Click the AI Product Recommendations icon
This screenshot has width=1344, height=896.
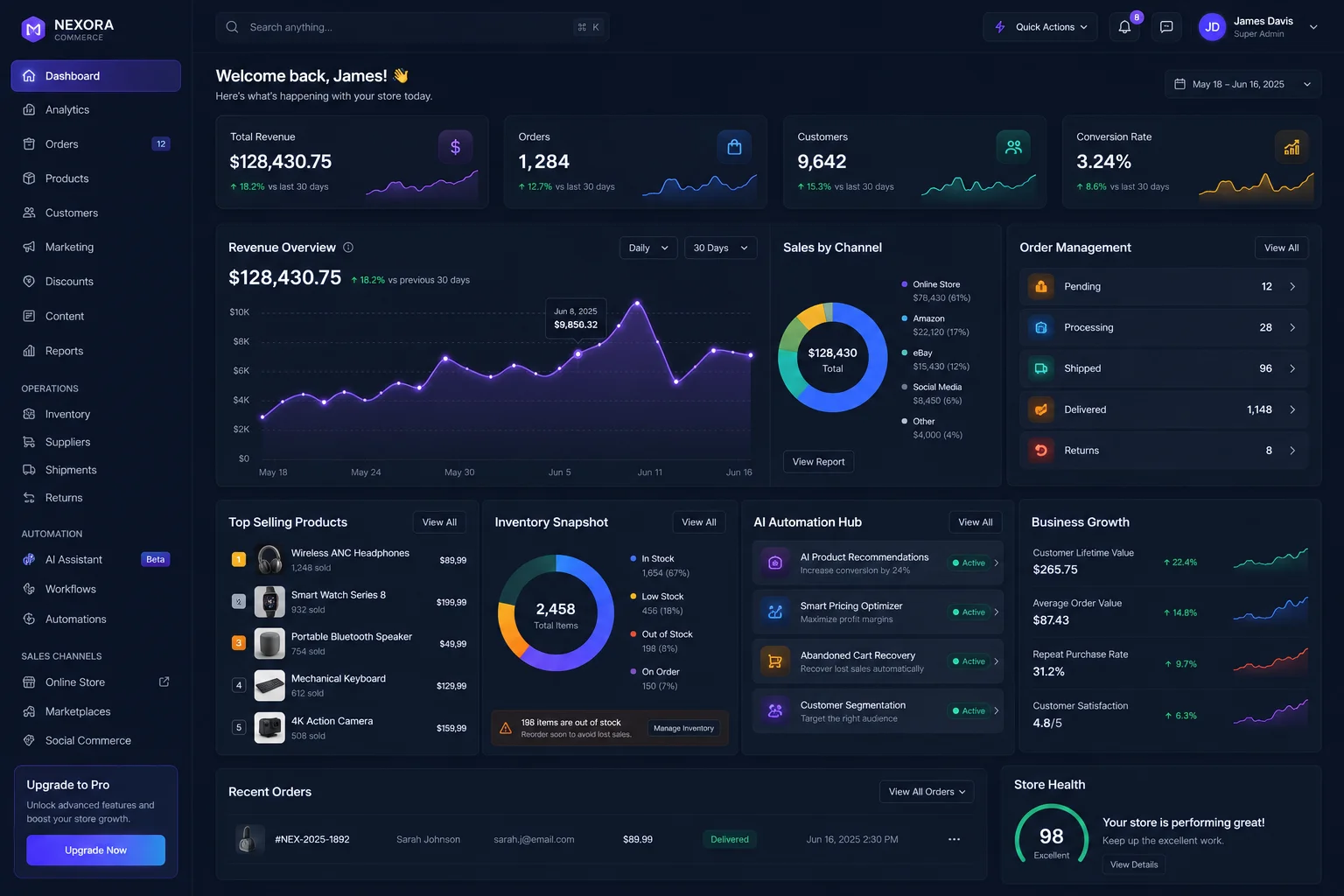774,563
